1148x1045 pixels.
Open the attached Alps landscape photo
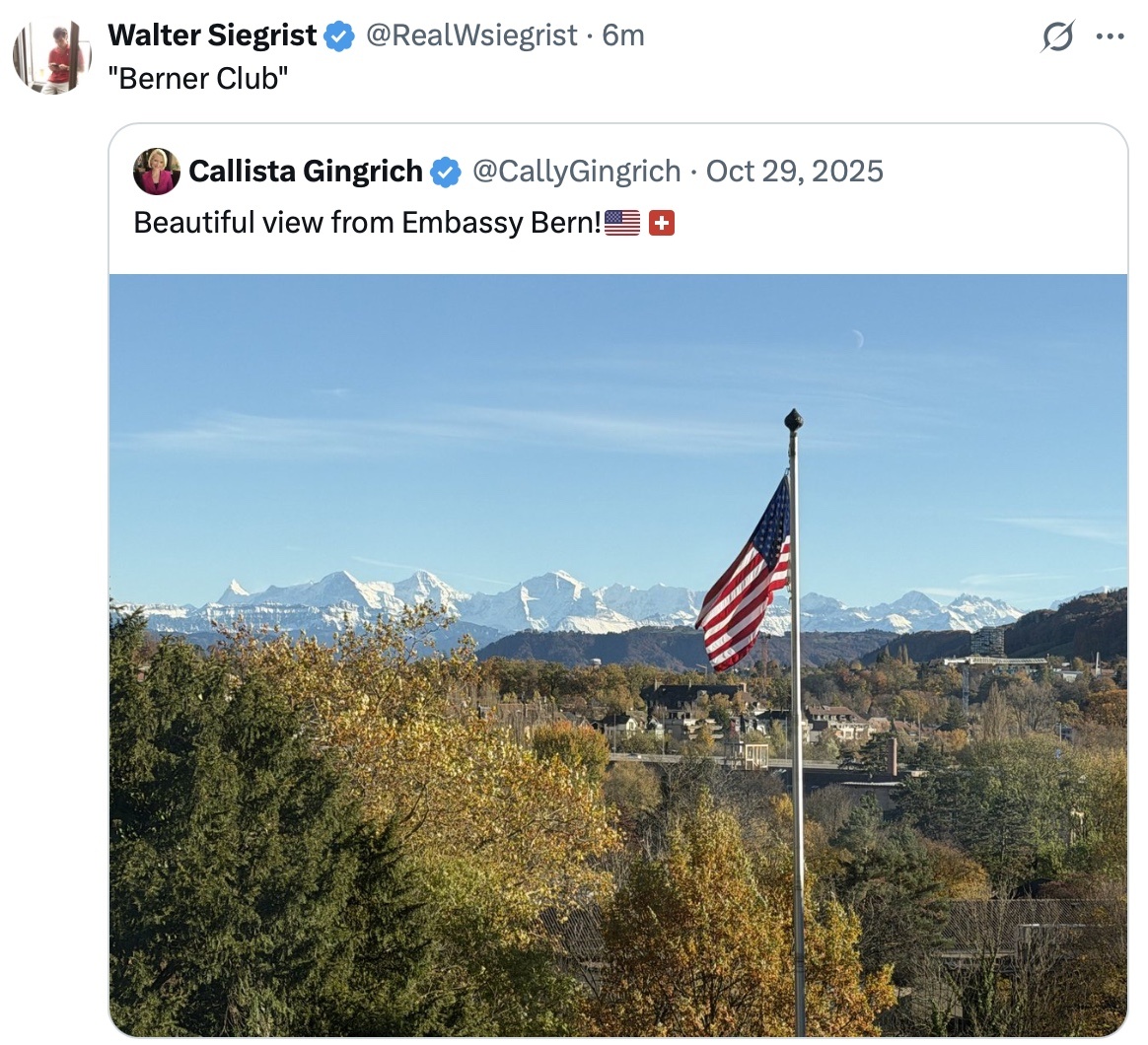click(618, 655)
